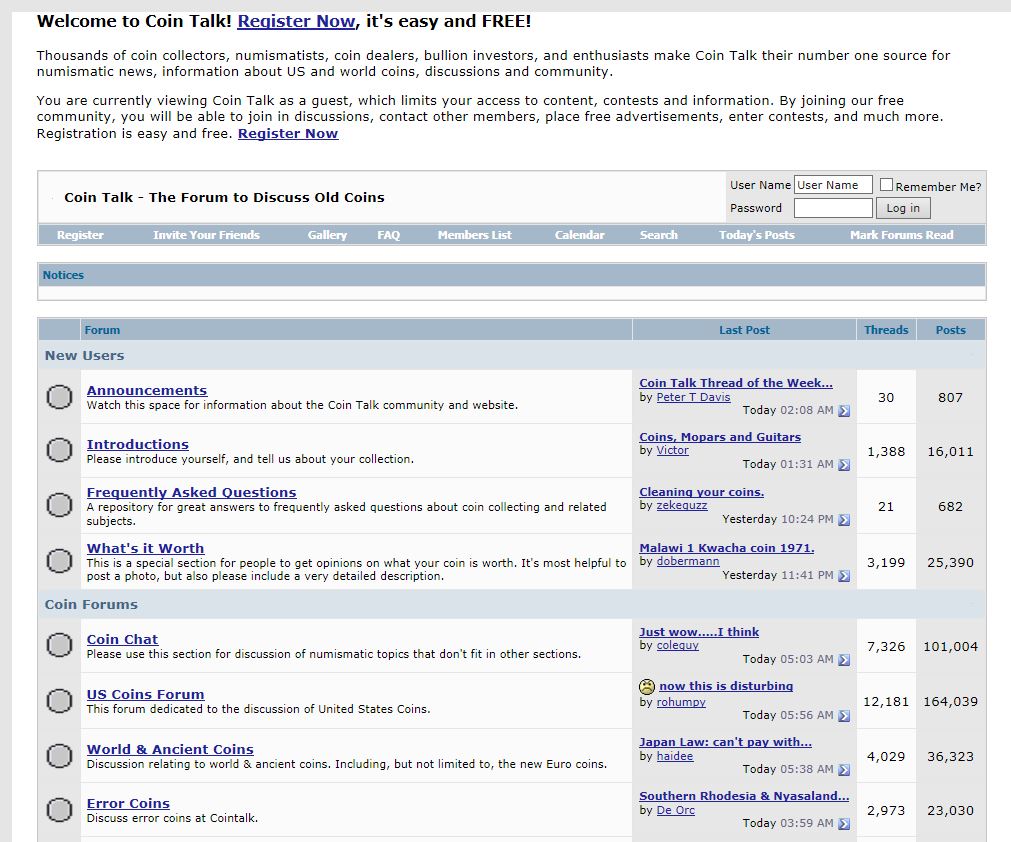
Task: Click the User Name input field
Action: tap(833, 185)
